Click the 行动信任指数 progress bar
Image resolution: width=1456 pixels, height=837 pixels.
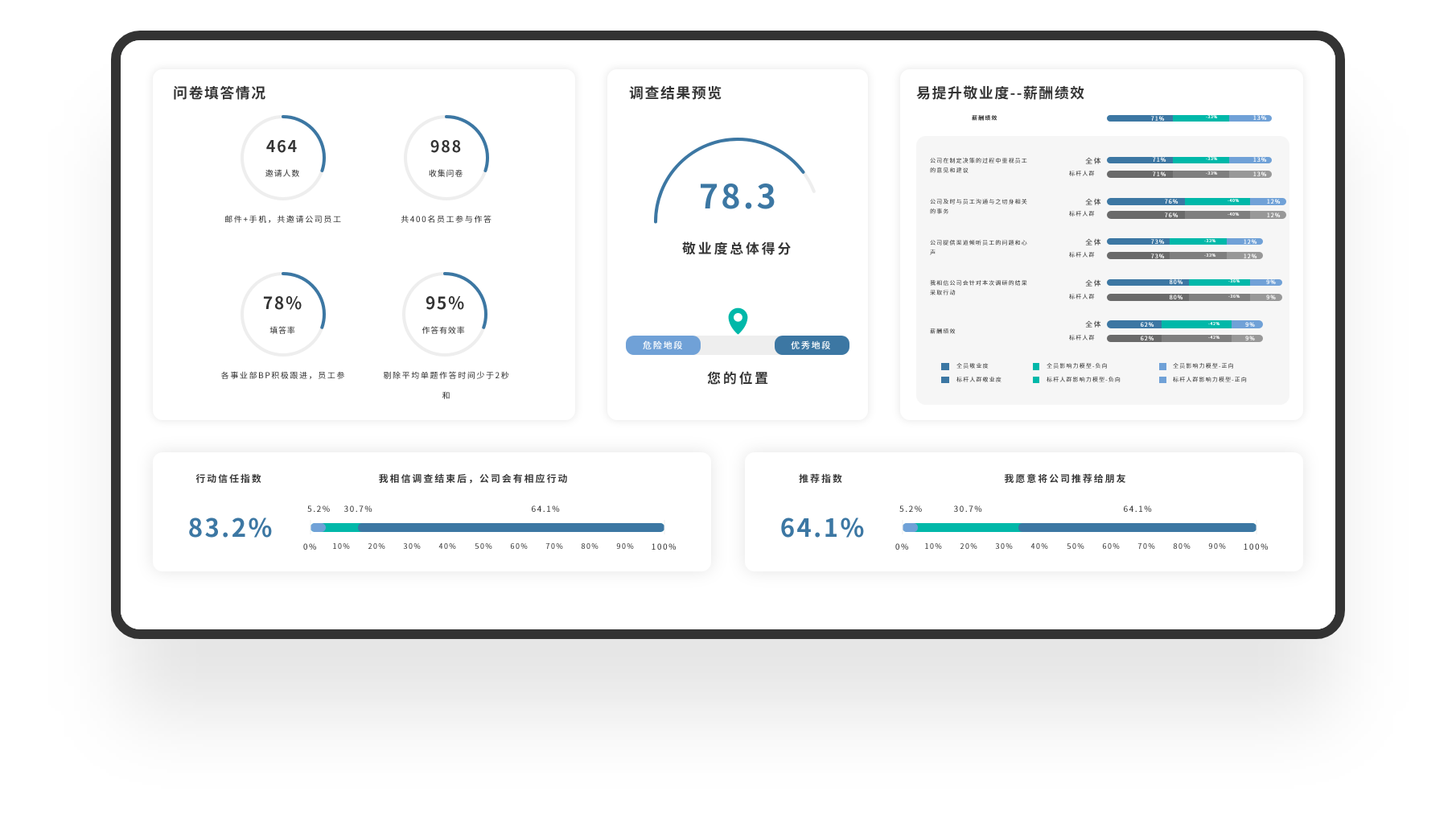(487, 527)
